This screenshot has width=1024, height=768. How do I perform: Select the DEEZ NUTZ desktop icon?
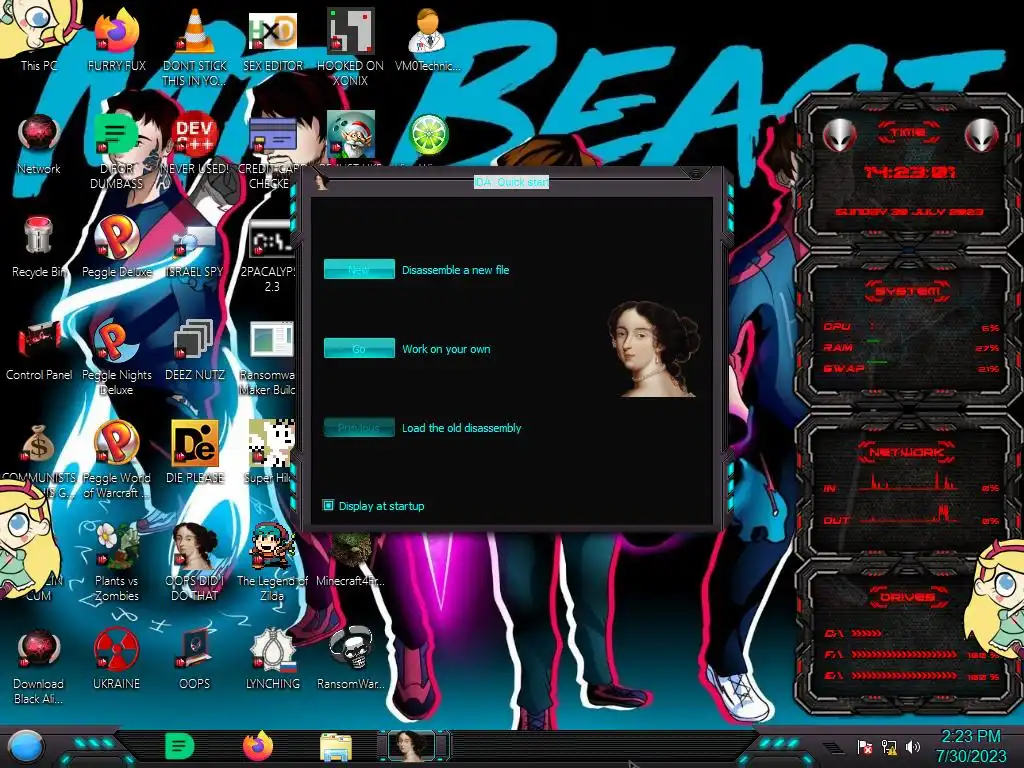point(195,348)
